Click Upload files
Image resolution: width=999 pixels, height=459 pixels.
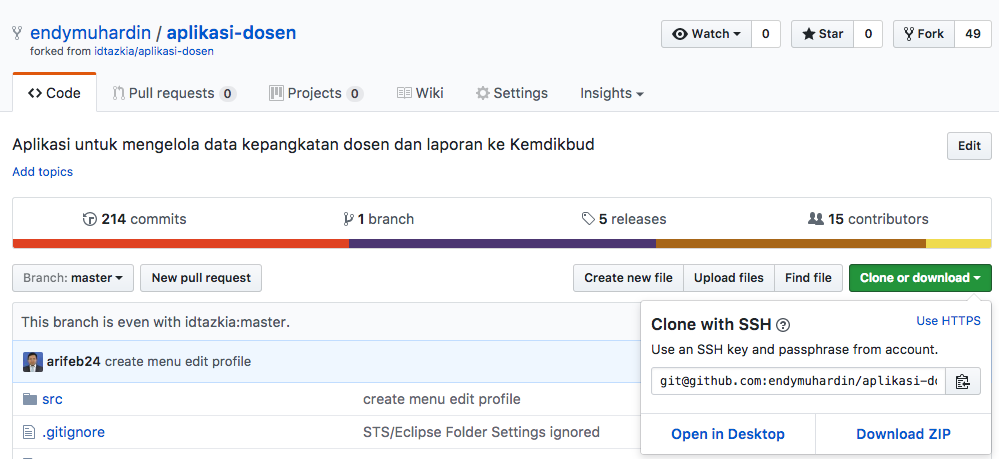729,278
